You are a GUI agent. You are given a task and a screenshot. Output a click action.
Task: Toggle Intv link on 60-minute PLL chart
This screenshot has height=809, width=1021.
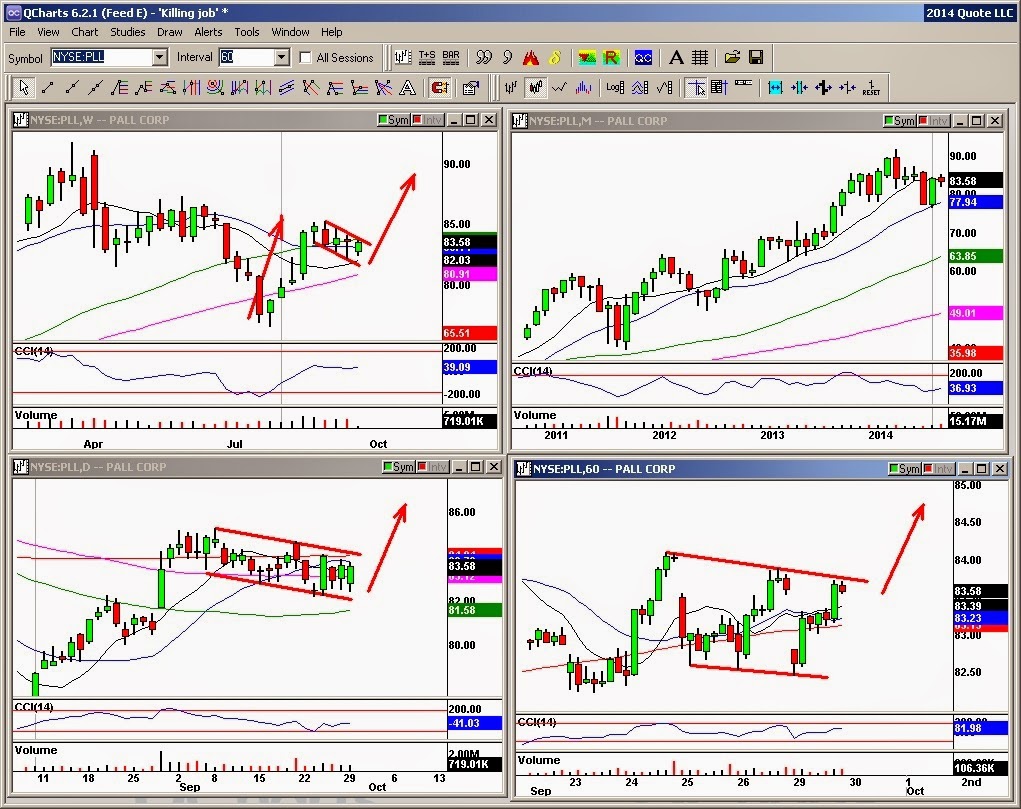(x=938, y=468)
